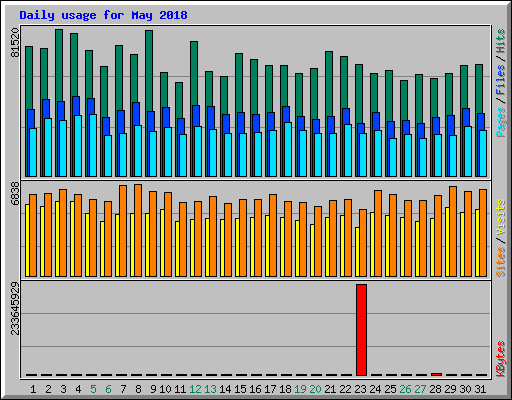Click the 'Hits' legend label
Image resolution: width=512 pixels, height=400 pixels.
tap(501, 41)
